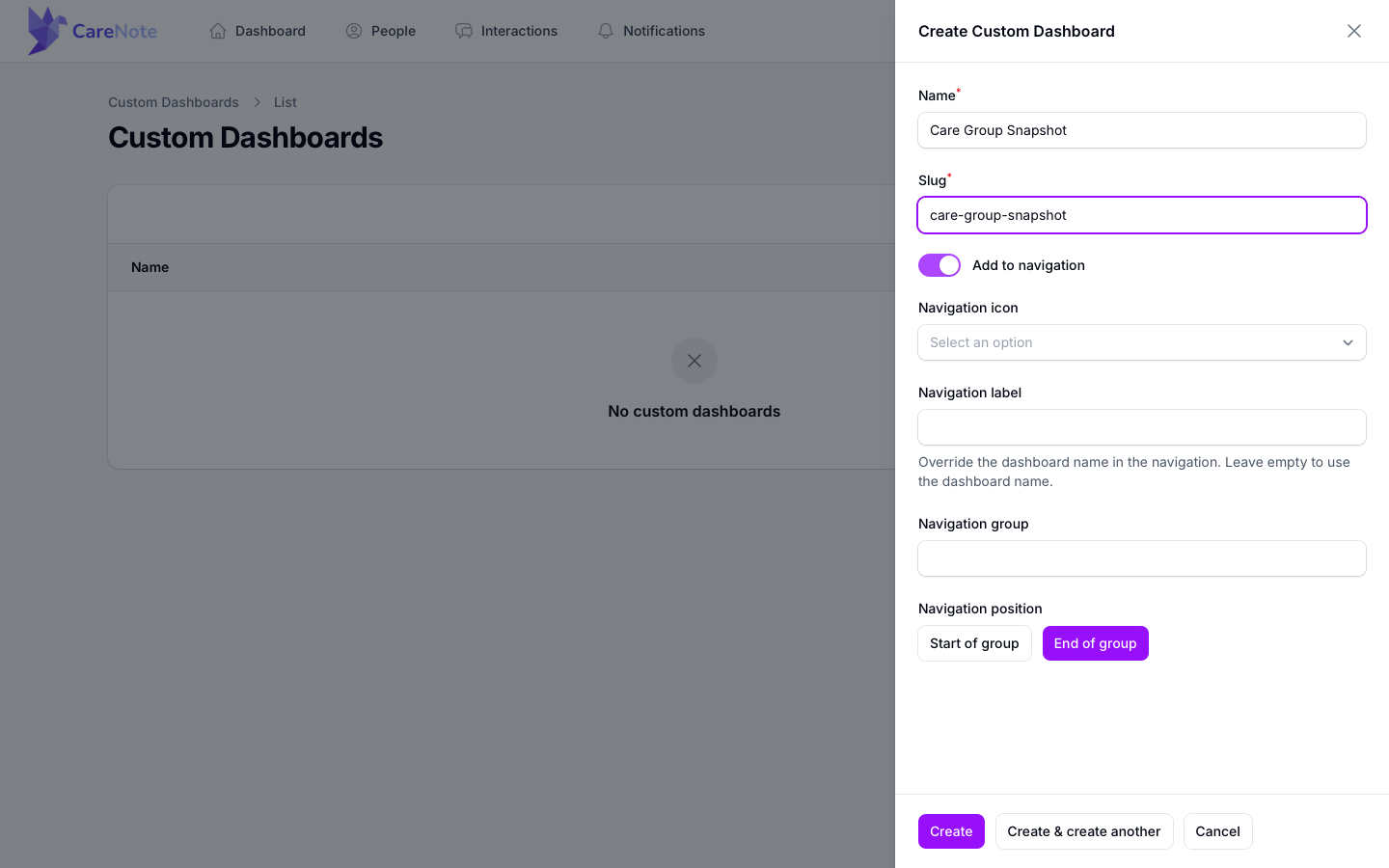Click the 'Create Custom Dashboard' panel title

[1017, 31]
